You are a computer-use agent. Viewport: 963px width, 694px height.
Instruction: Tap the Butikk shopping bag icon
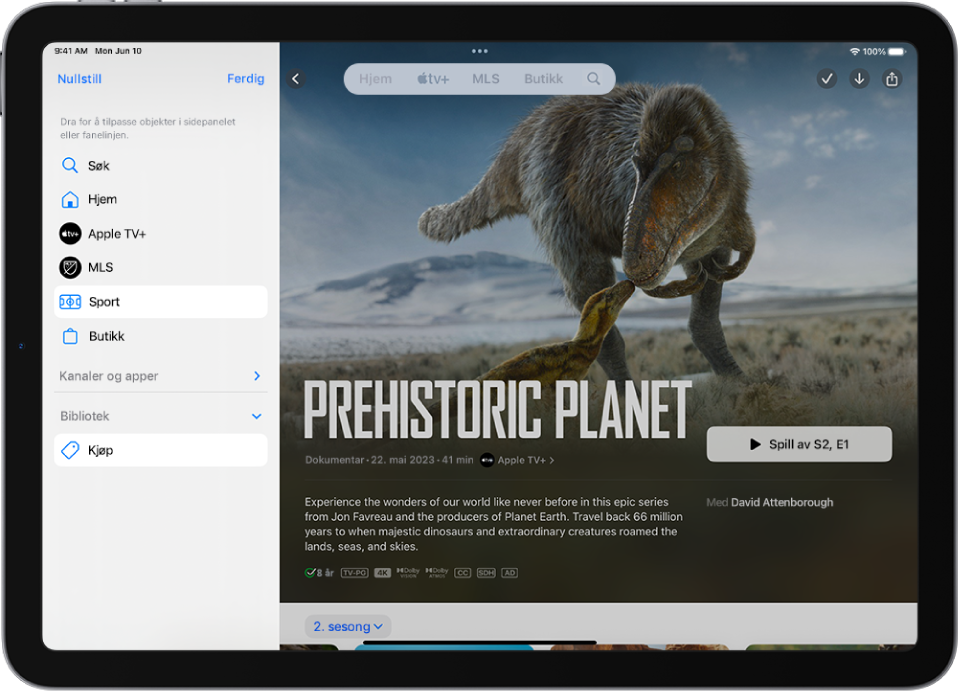pos(70,337)
